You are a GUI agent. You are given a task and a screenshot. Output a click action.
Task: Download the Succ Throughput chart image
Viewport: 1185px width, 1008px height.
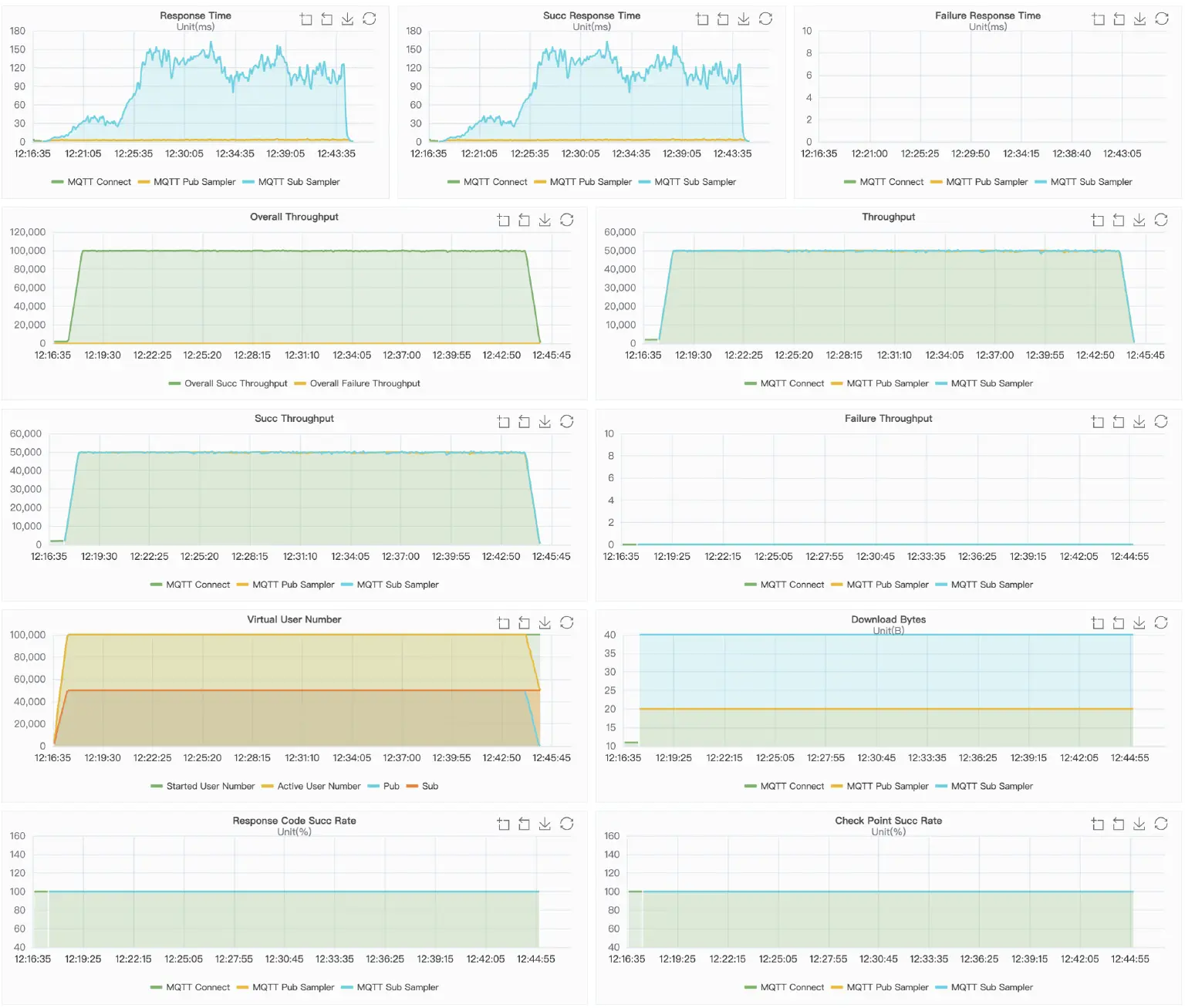pos(545,421)
